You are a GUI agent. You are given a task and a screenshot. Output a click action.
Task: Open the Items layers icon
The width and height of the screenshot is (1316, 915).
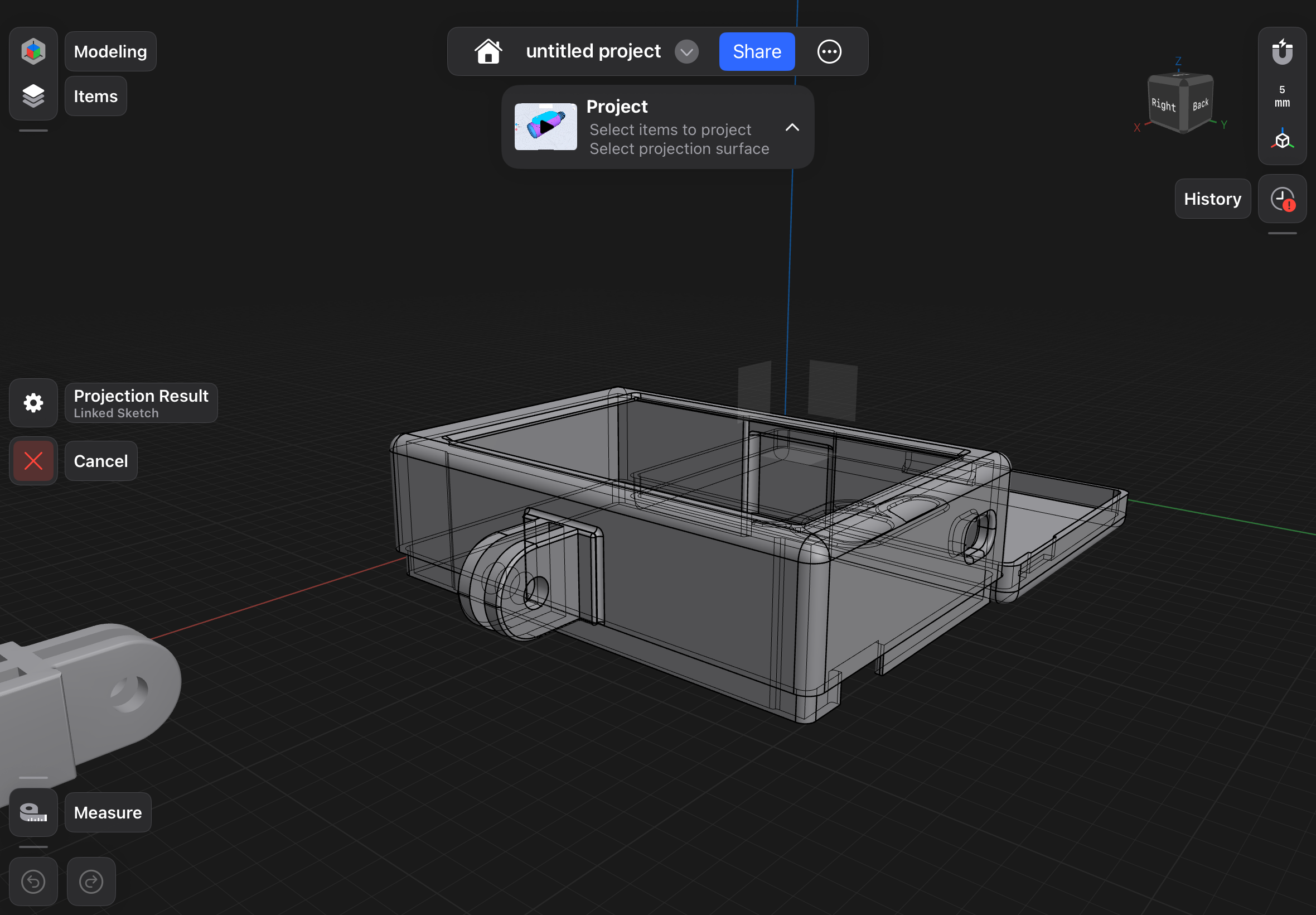(x=33, y=96)
